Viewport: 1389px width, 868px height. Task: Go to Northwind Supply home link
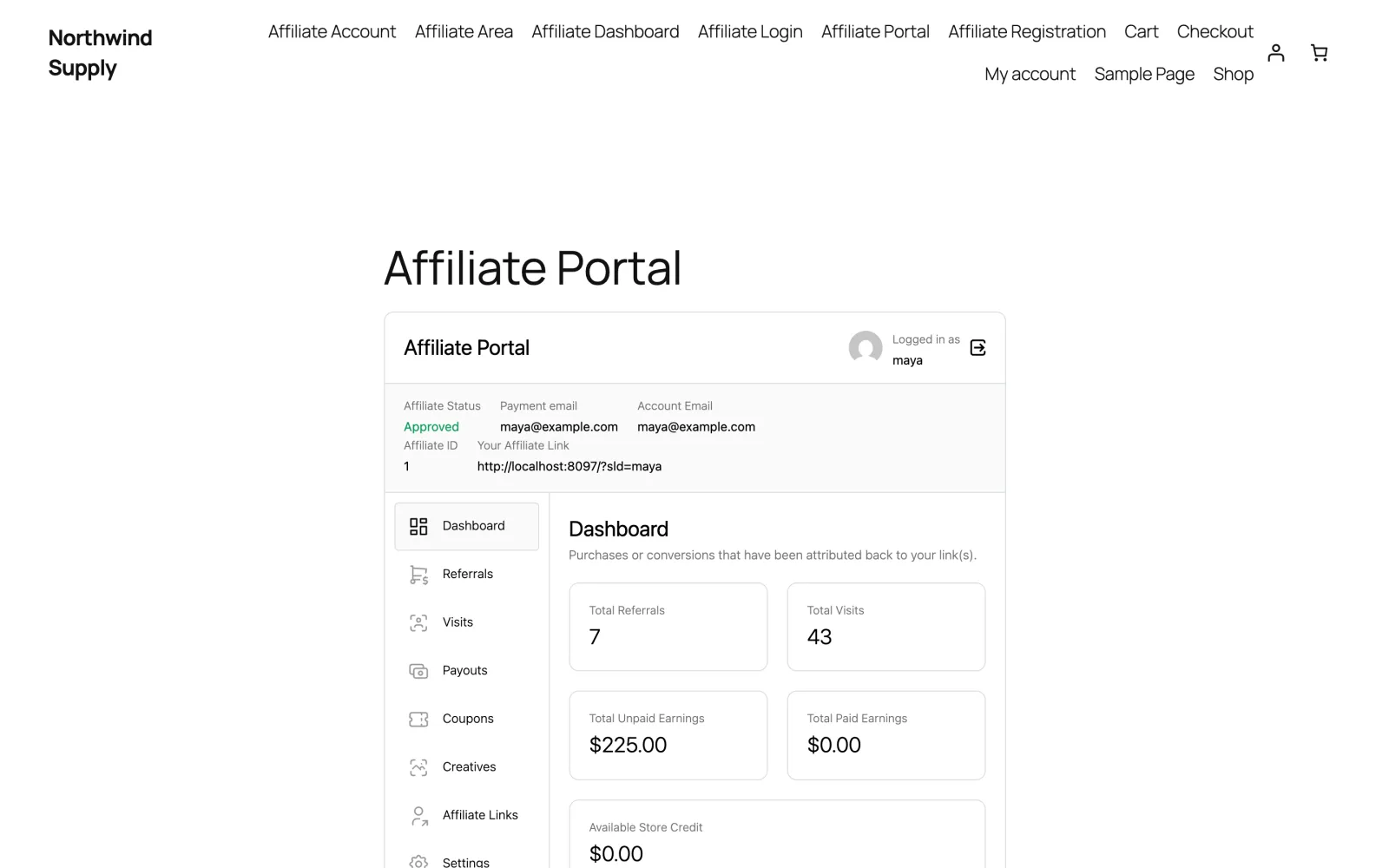[x=100, y=53]
